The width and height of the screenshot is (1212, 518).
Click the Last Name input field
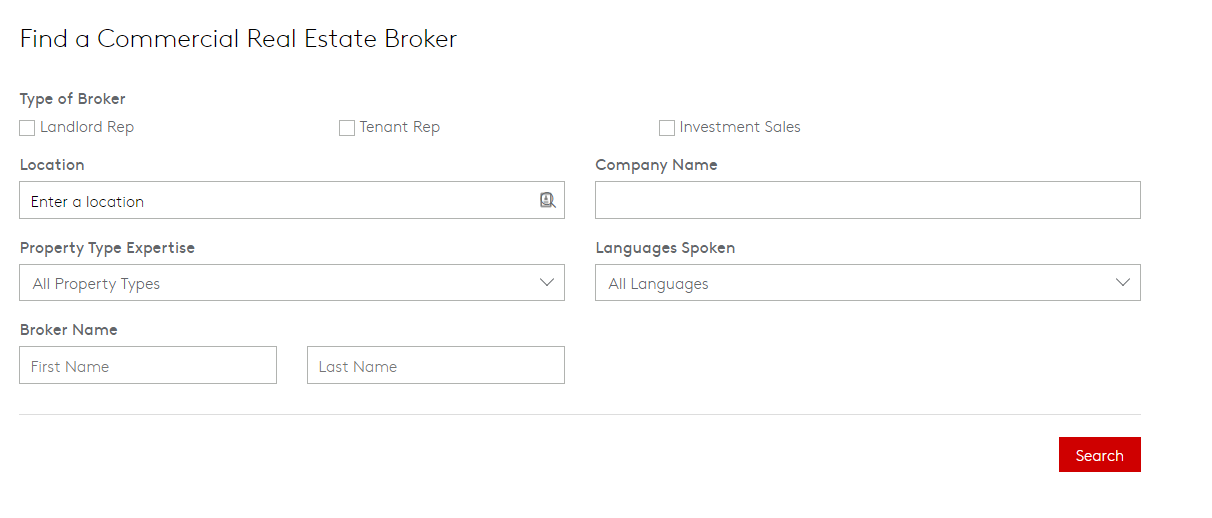435,366
